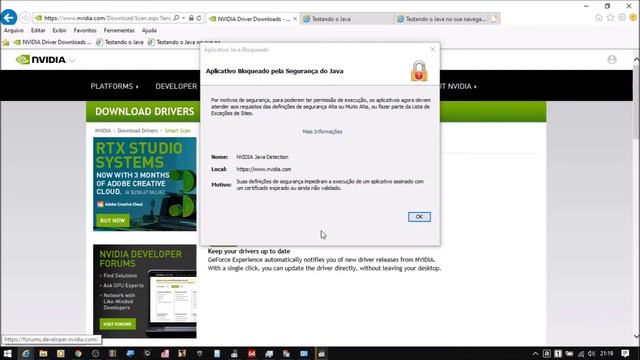Click the Home icon in IE toolbar

pyautogui.click(x=599, y=18)
